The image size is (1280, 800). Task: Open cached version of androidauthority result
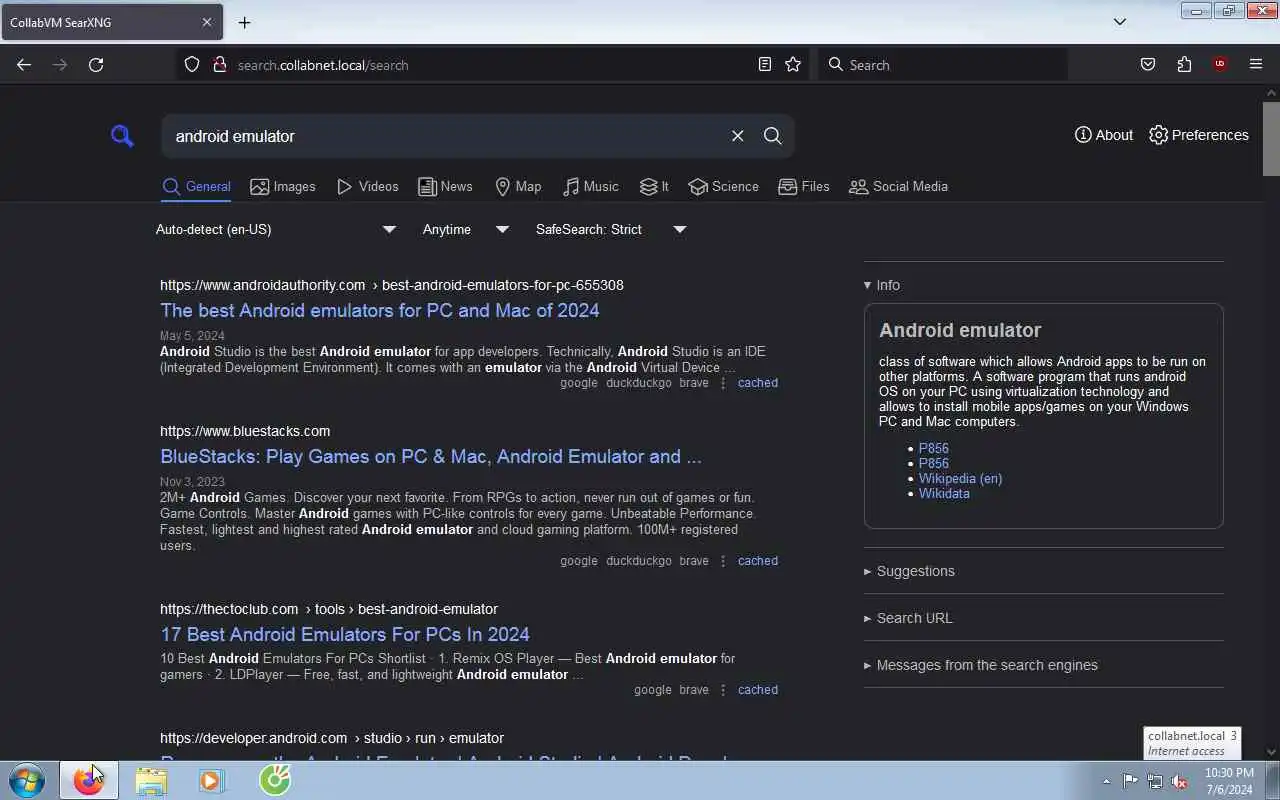(x=757, y=383)
